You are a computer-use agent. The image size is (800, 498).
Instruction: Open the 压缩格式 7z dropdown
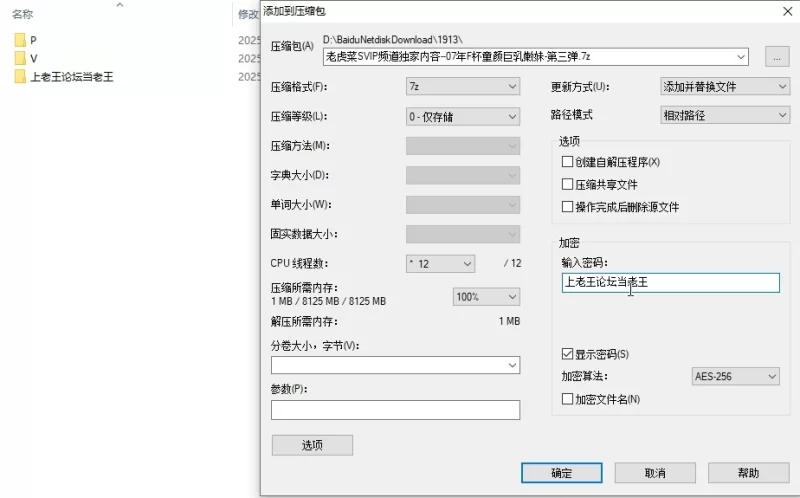click(462, 87)
